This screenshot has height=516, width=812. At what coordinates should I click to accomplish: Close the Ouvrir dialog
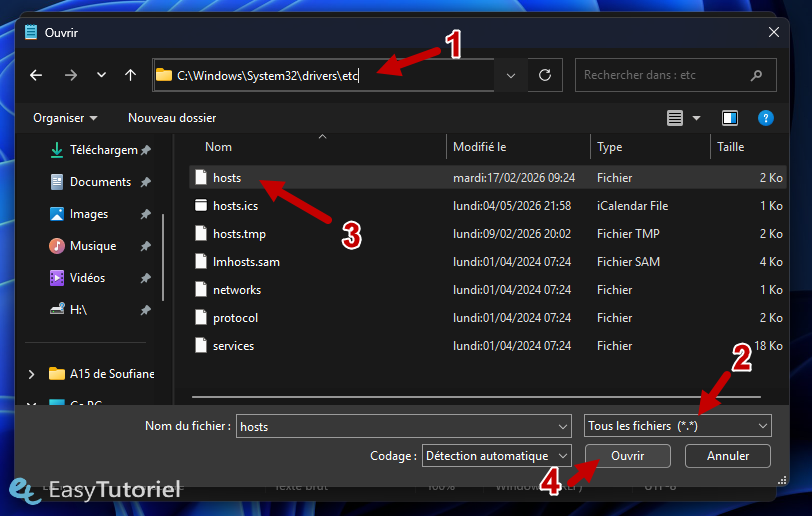click(x=774, y=32)
